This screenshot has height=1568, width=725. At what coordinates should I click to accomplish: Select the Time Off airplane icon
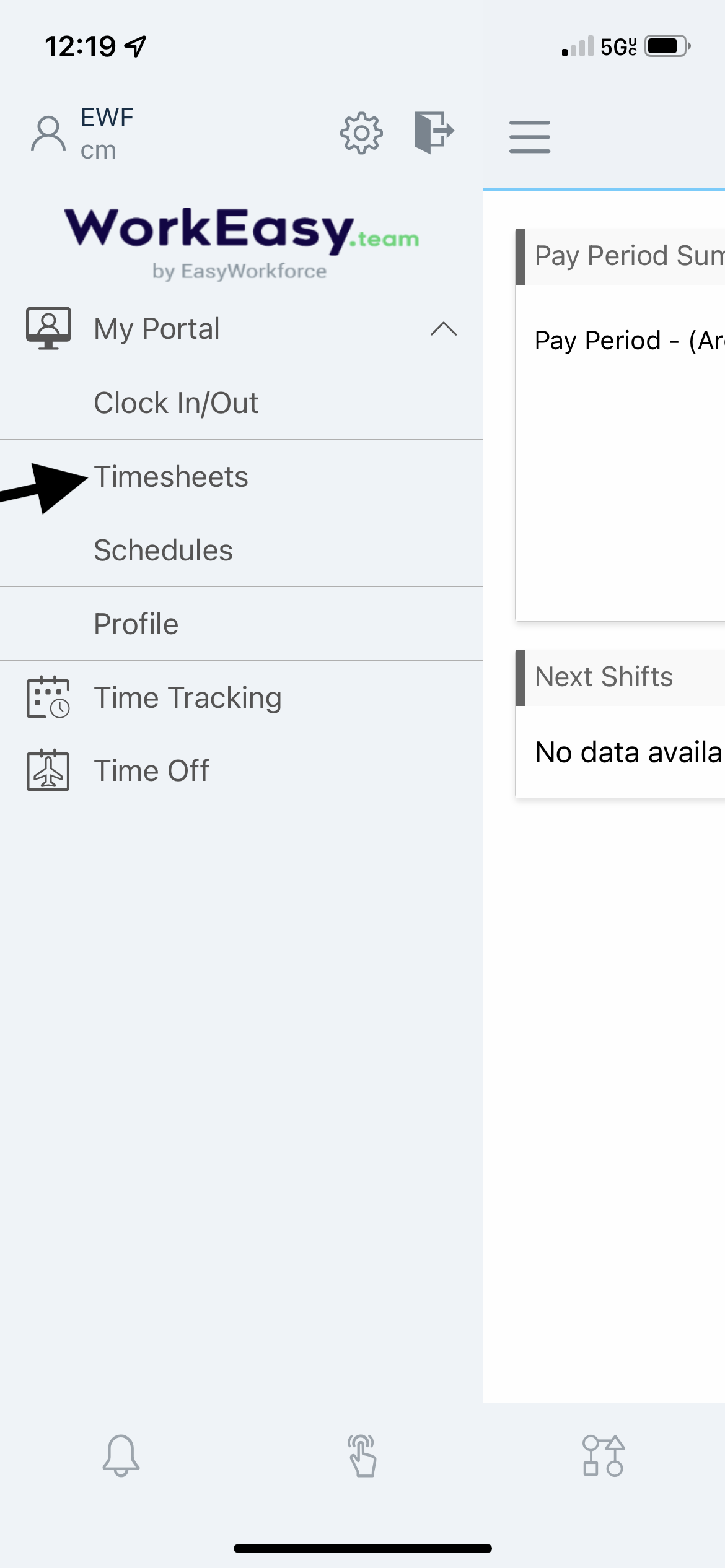[x=48, y=770]
